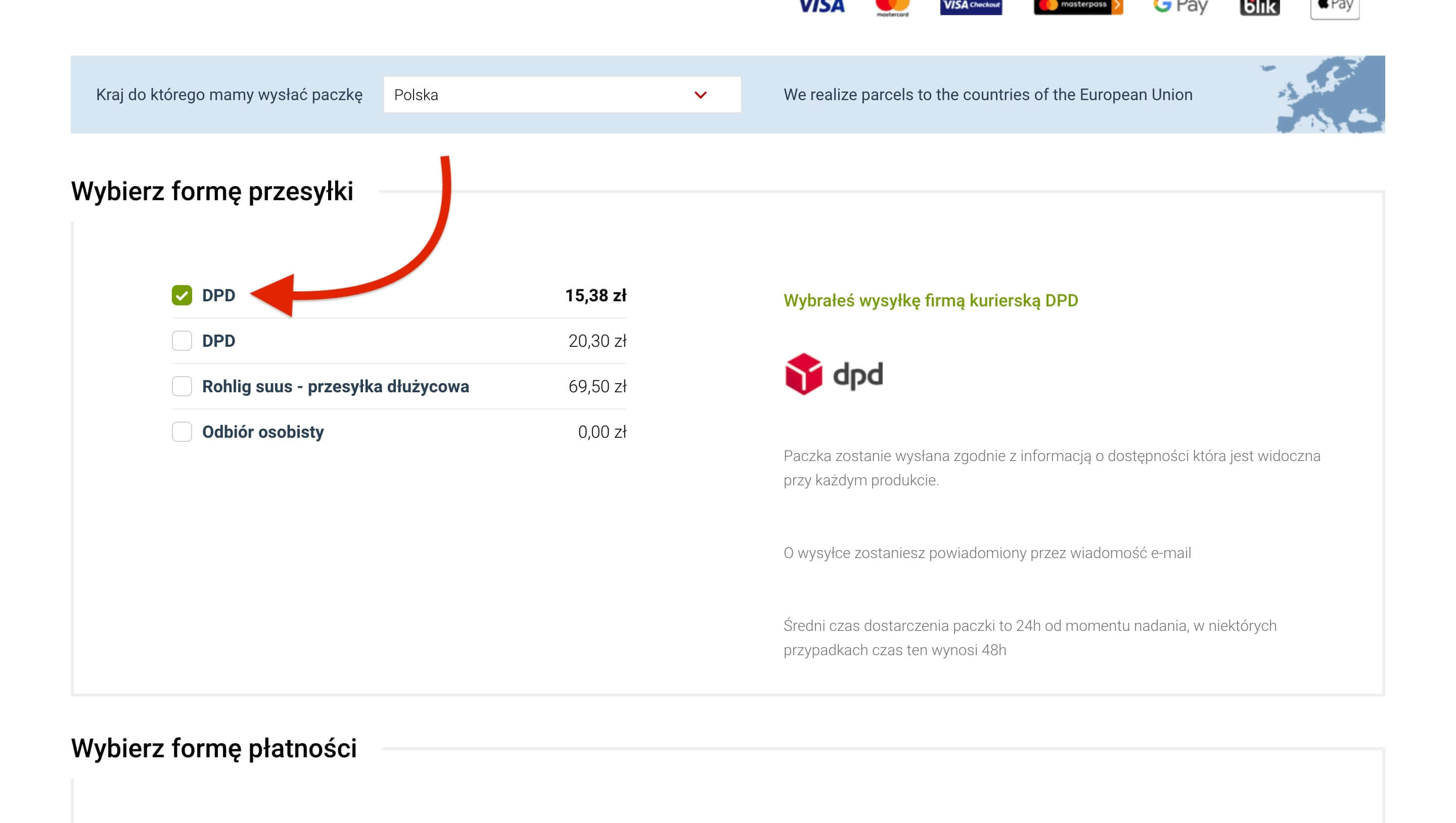Click the 20,30 zł price
The height and width of the screenshot is (823, 1456).
[x=598, y=341]
